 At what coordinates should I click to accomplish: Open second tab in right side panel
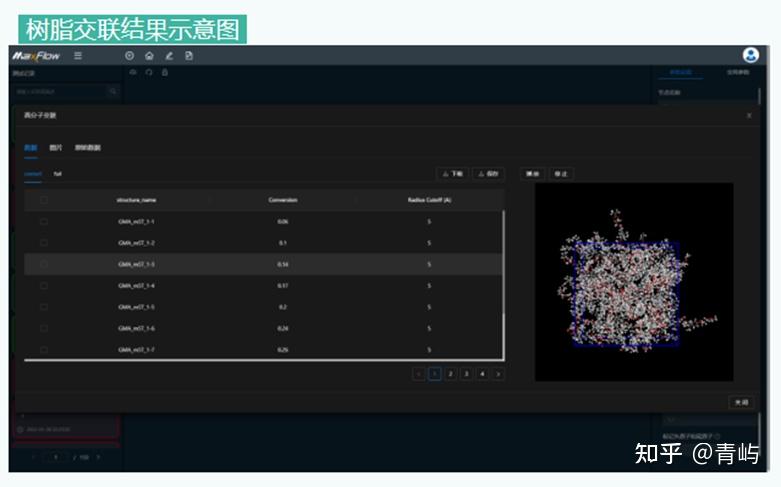738,73
